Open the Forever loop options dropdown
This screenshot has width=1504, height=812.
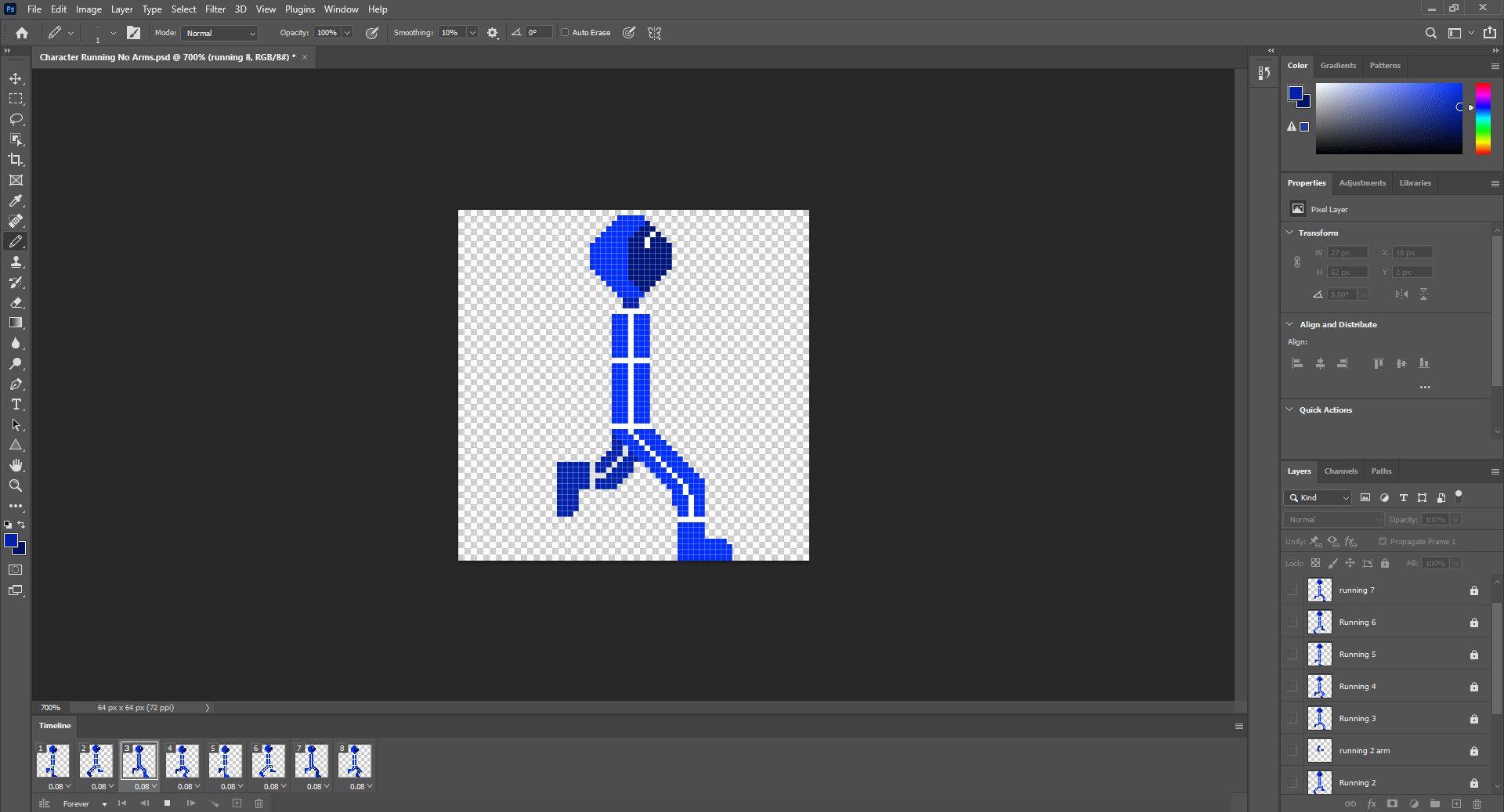(103, 804)
